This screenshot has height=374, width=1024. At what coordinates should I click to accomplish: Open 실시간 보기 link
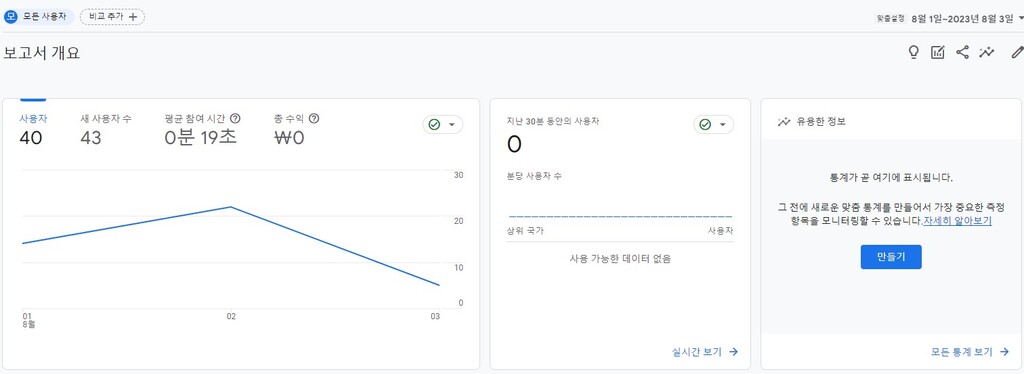click(x=705, y=352)
